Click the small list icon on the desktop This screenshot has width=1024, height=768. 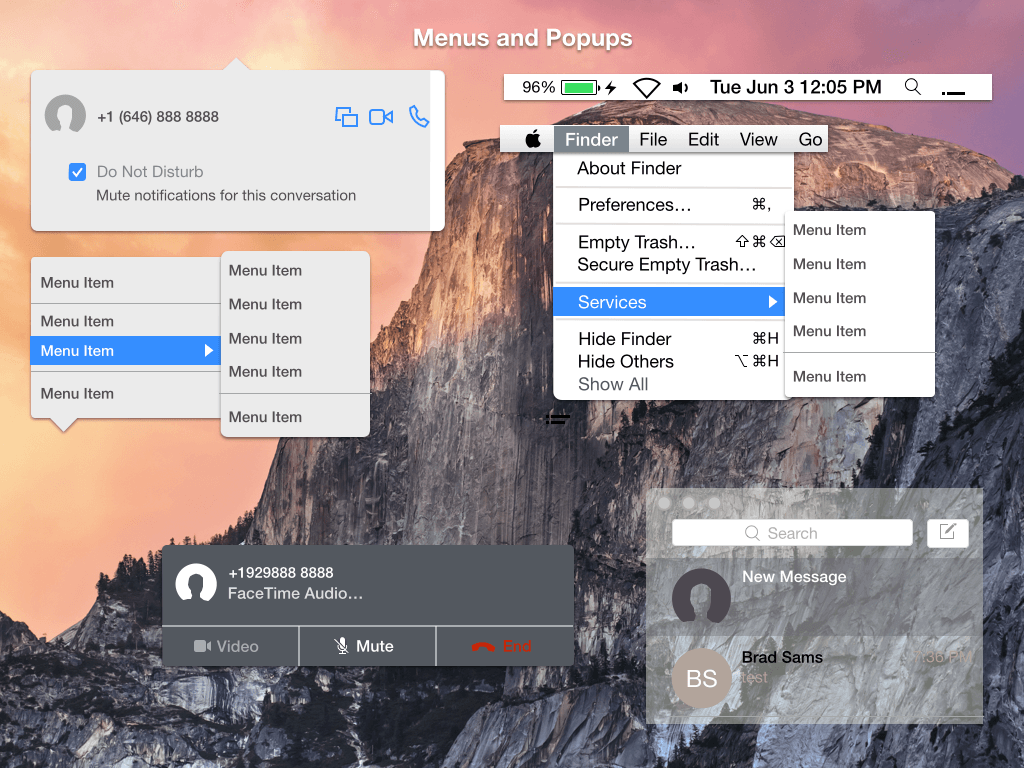tap(558, 419)
